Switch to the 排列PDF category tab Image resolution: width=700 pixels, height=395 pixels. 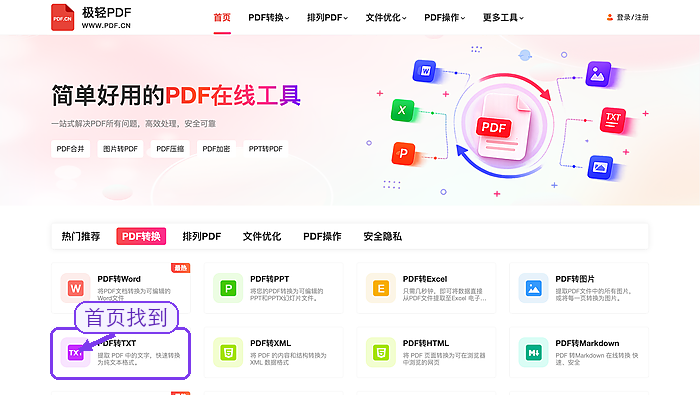(x=202, y=236)
